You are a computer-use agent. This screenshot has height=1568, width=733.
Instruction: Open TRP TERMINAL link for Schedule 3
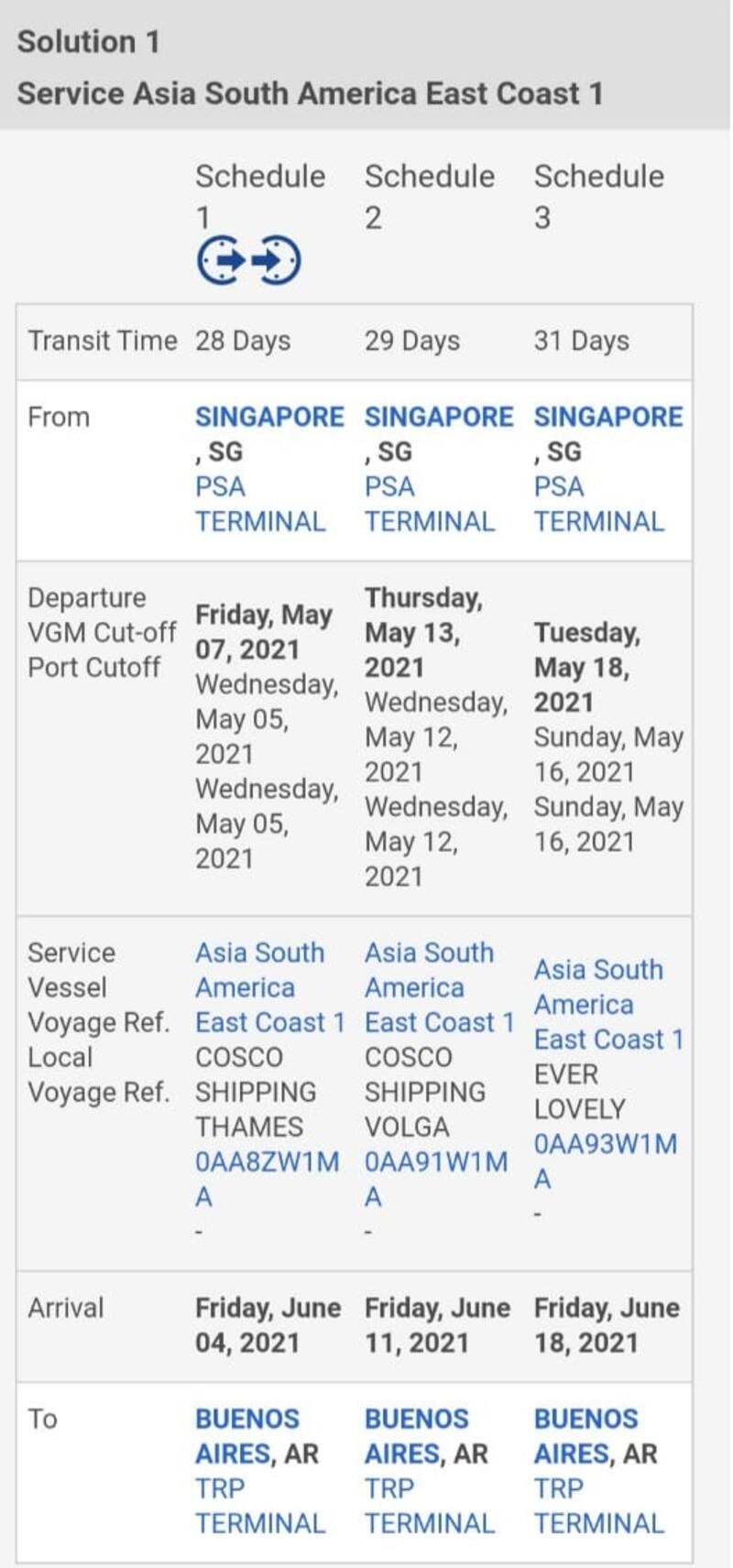(x=599, y=1507)
